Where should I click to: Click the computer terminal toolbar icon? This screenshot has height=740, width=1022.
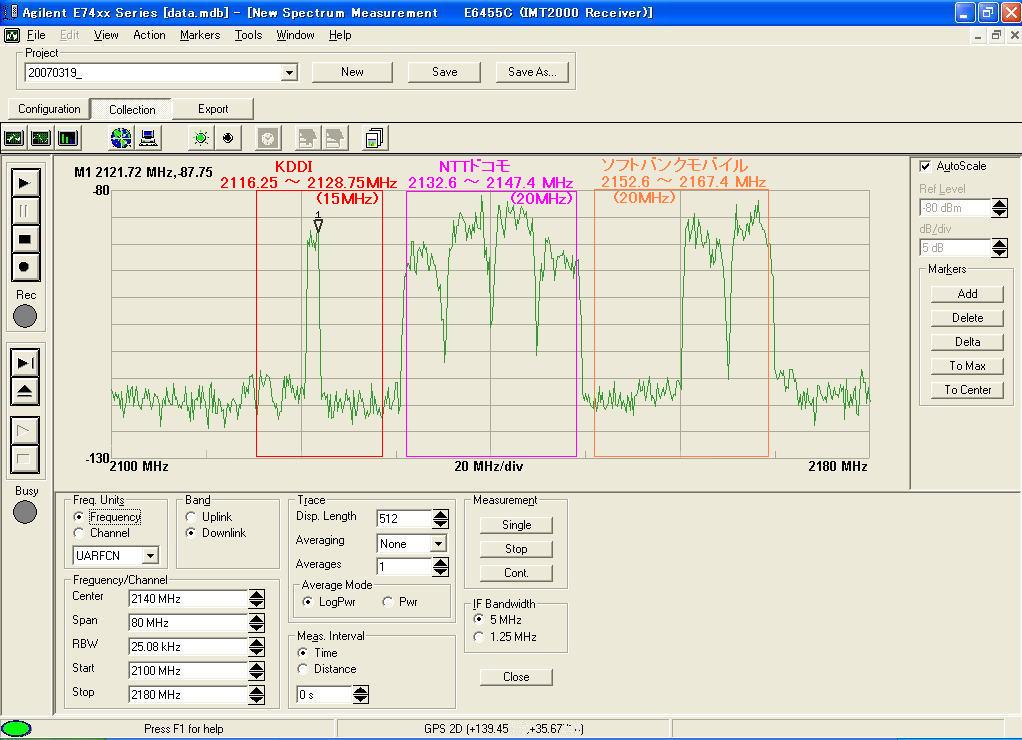[x=149, y=138]
